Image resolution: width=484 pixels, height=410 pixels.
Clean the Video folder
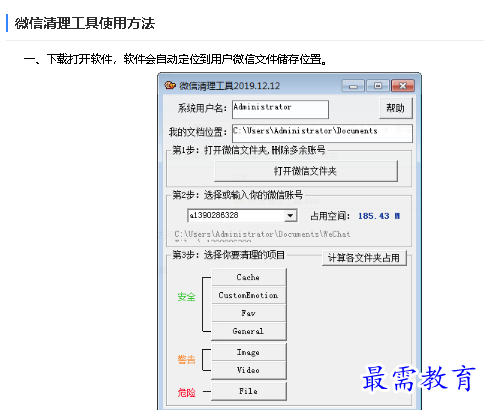point(249,370)
